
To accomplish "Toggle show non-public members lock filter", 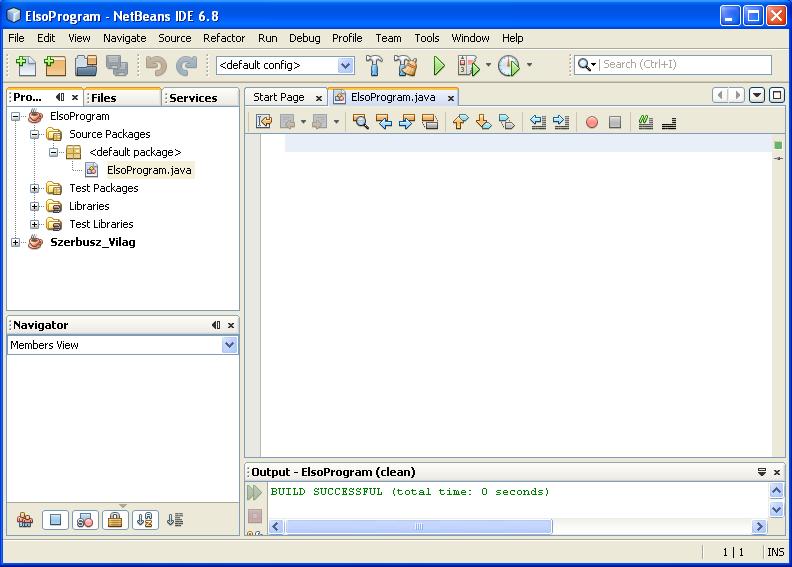I will pyautogui.click(x=115, y=520).
